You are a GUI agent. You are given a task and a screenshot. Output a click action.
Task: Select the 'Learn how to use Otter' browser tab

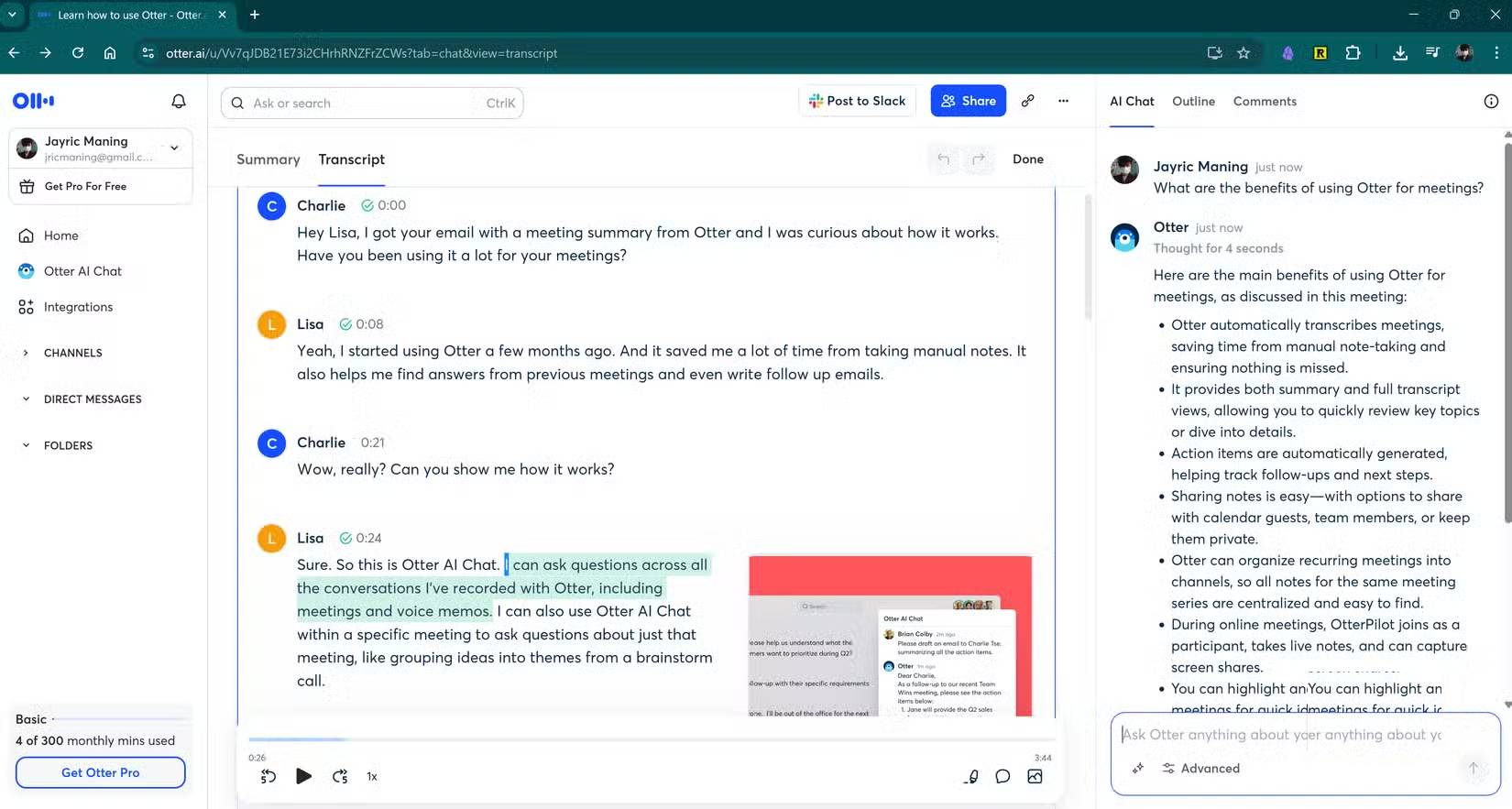(132, 15)
